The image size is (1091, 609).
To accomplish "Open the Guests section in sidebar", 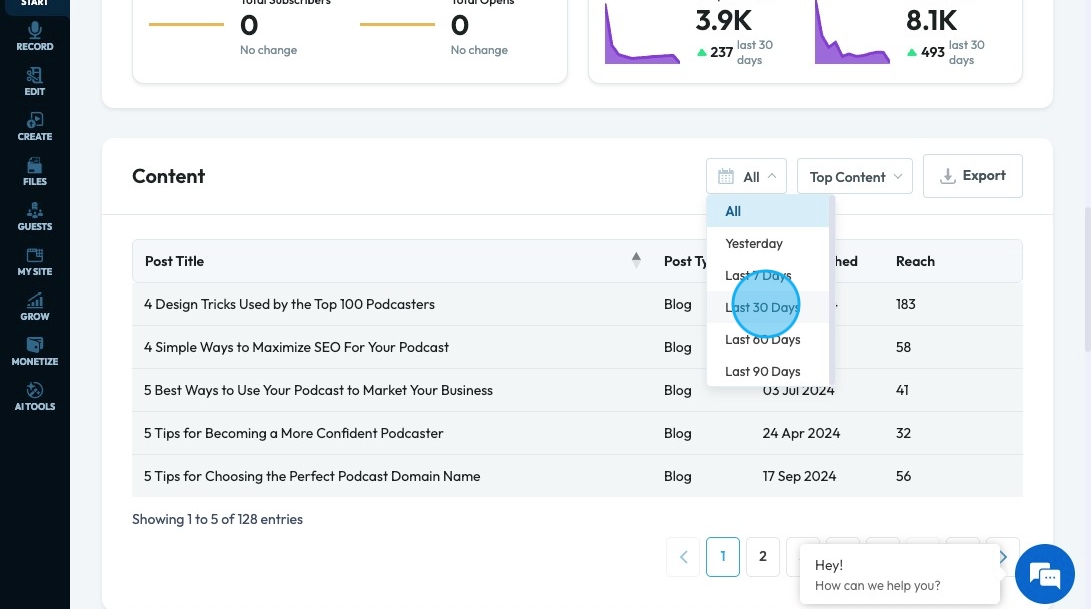I will coord(34,216).
